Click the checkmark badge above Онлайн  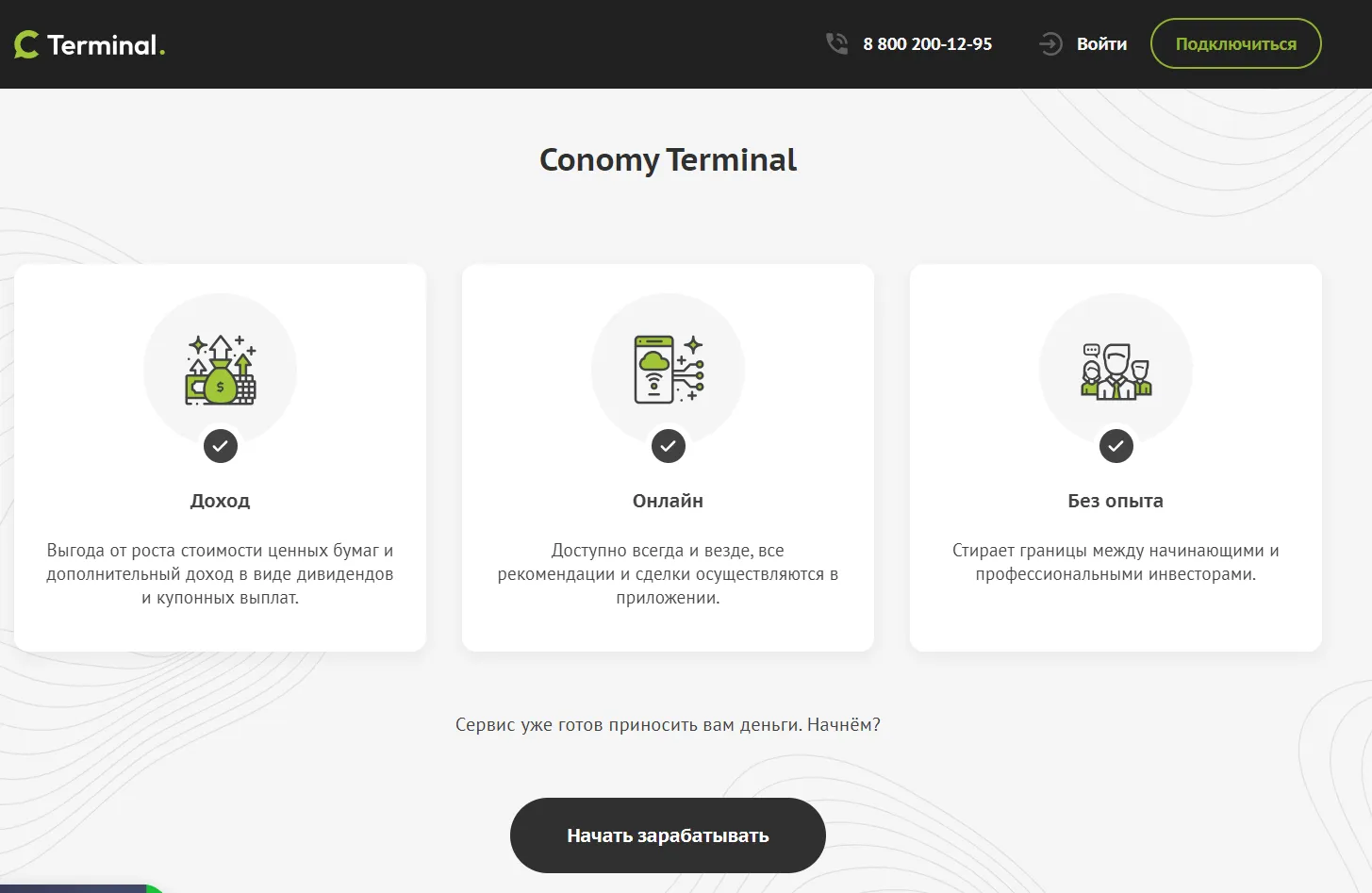tap(669, 446)
